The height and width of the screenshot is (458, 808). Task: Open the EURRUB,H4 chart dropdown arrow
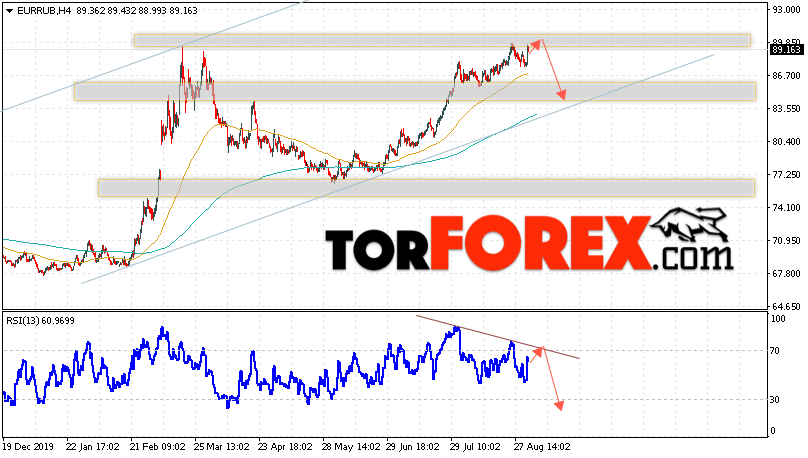9,11
